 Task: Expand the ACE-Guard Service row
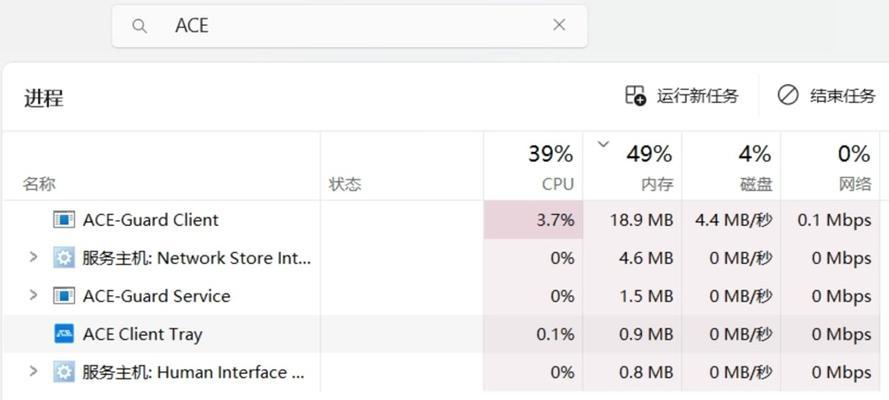coord(33,295)
